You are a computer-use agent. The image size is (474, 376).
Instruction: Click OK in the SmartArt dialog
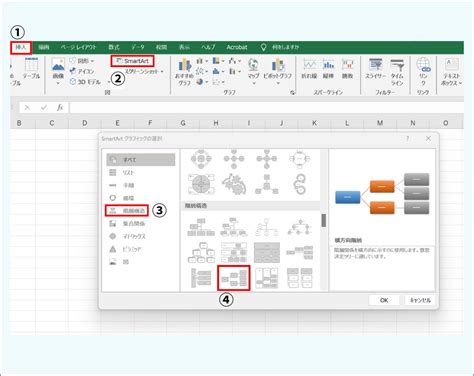point(384,300)
